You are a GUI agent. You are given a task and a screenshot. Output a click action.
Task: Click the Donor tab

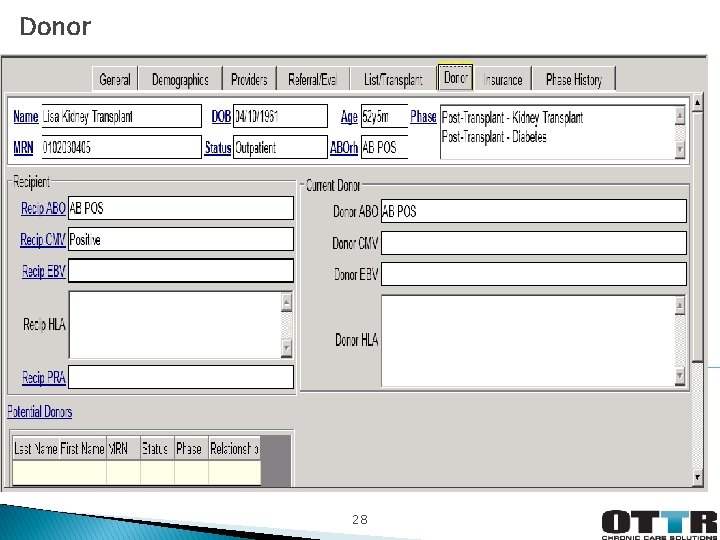456,78
